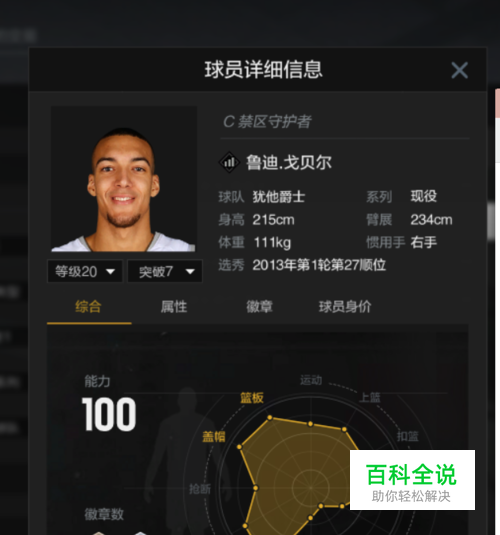
Task: Click the ability score 100
Action: pyautogui.click(x=109, y=415)
